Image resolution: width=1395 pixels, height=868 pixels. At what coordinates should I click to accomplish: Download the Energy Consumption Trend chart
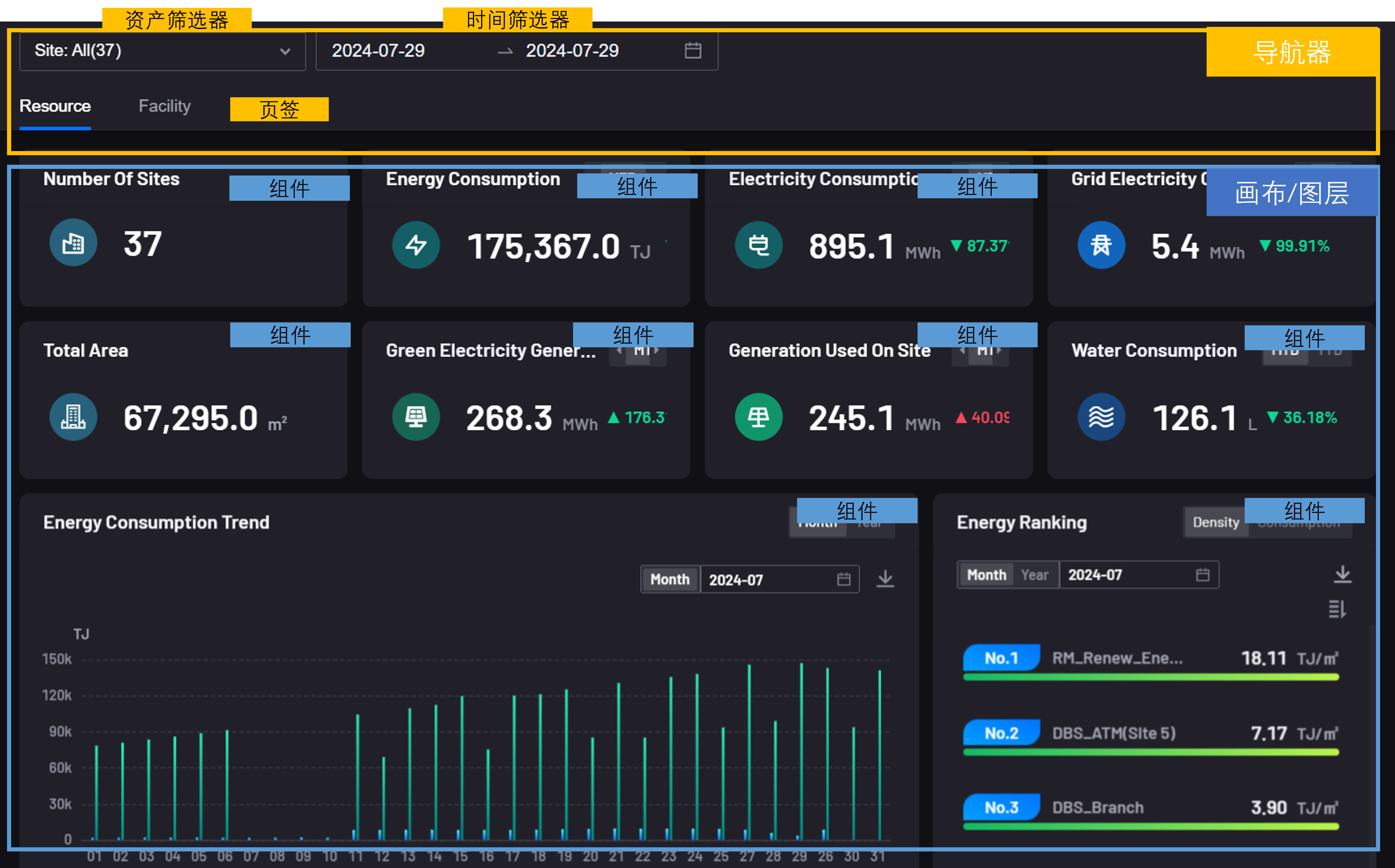[886, 579]
